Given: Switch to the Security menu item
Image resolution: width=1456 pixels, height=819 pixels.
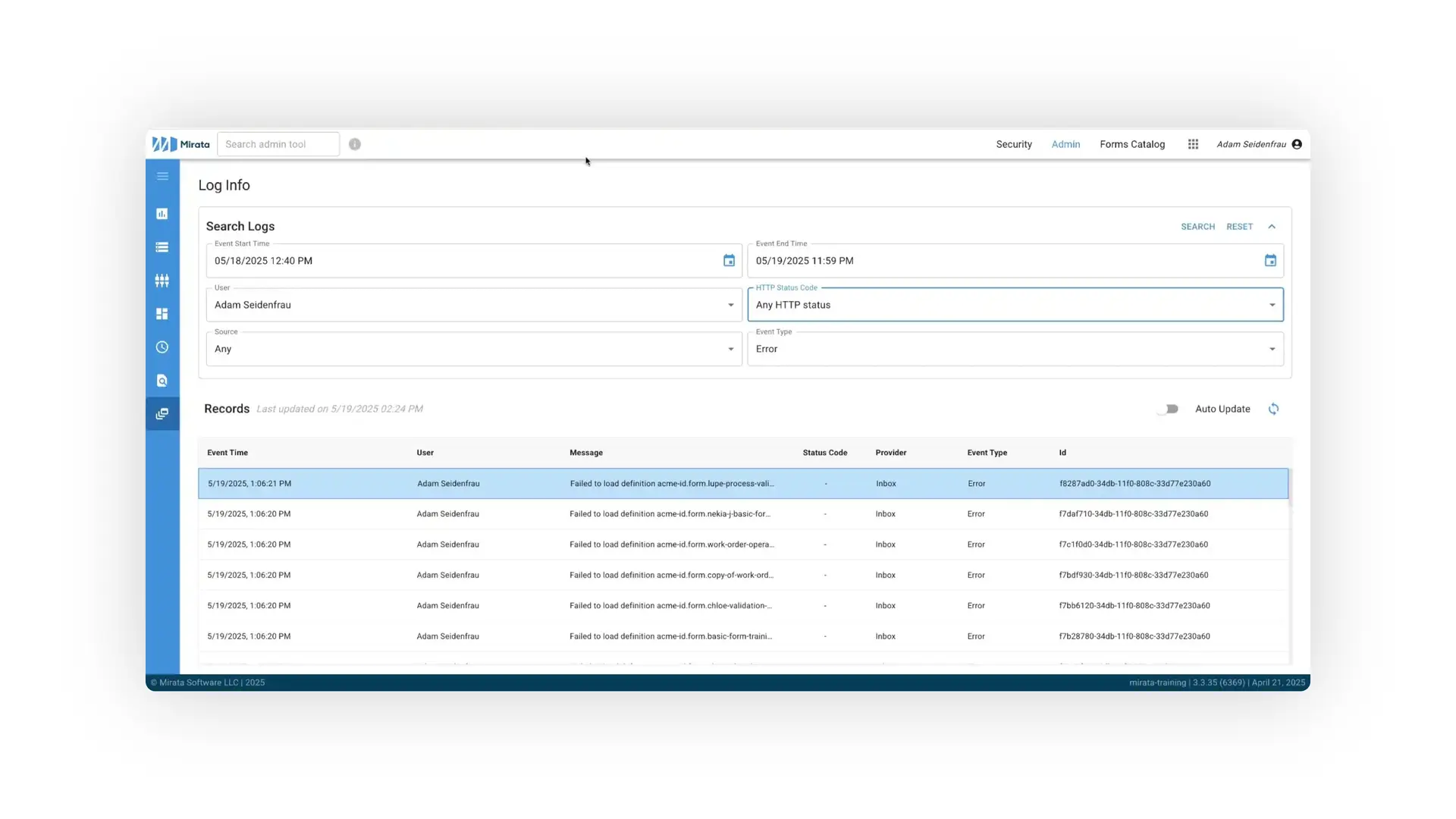Looking at the screenshot, I should (1013, 144).
